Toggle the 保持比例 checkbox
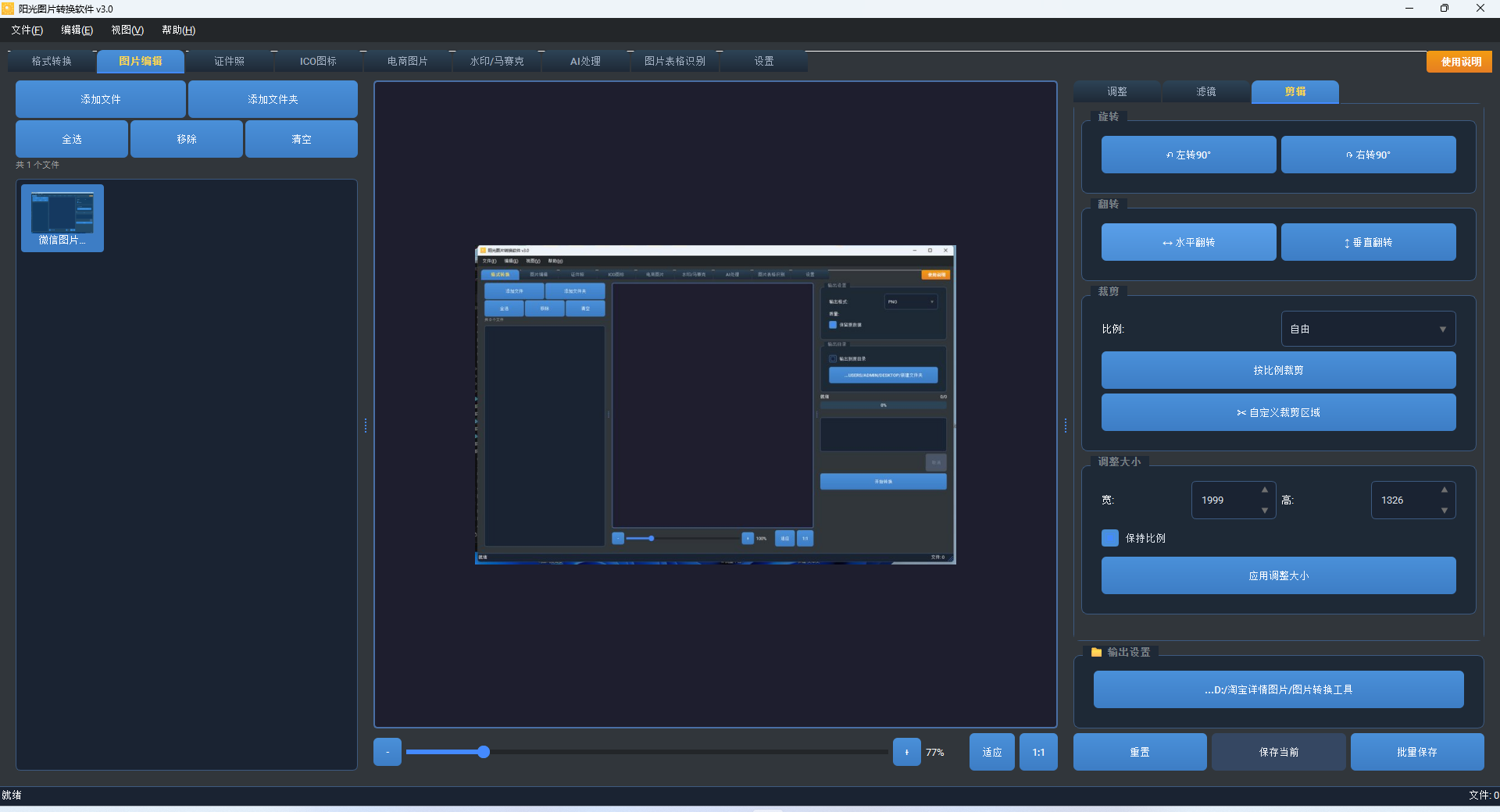 pyautogui.click(x=1109, y=538)
